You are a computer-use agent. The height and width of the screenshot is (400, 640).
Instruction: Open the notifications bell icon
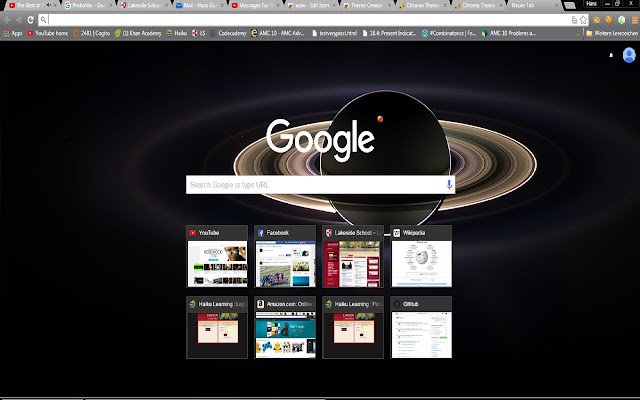pos(611,55)
